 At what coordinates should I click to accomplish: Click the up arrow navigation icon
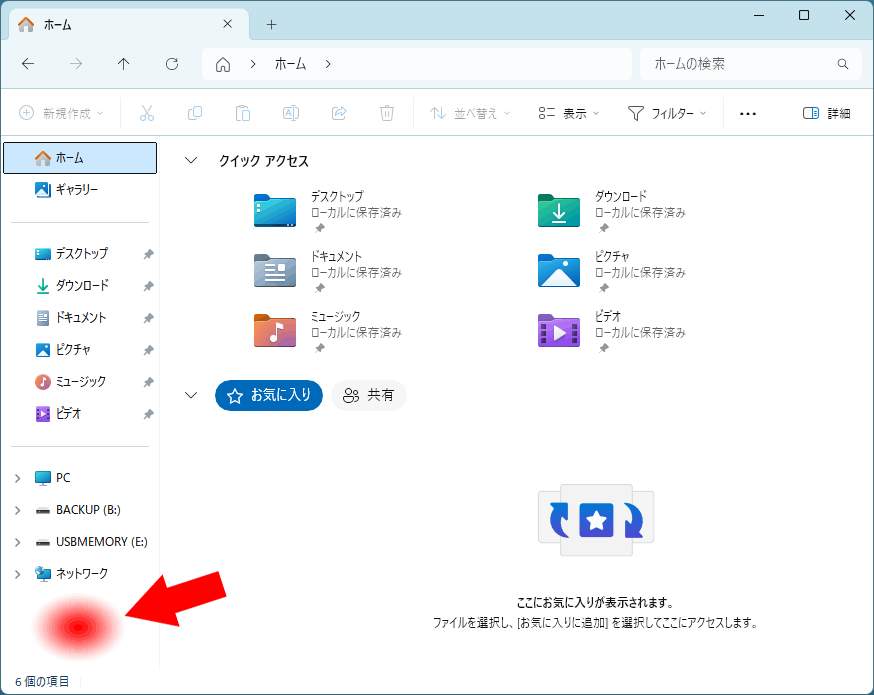(124, 64)
